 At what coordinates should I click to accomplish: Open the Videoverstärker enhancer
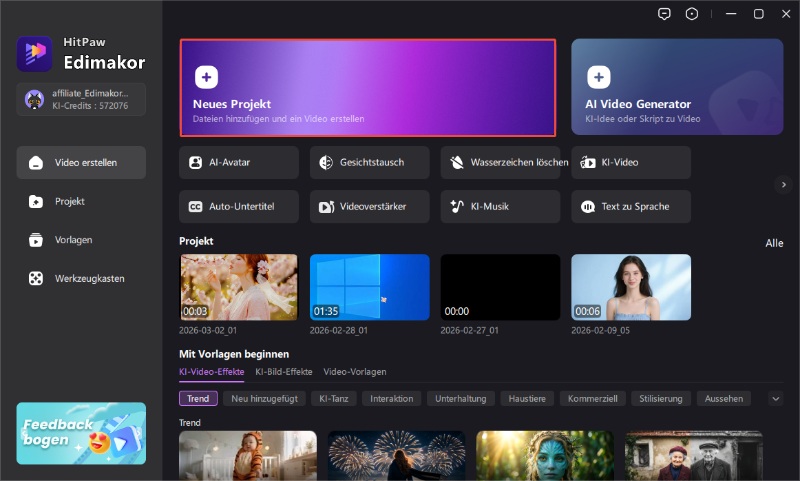[370, 206]
